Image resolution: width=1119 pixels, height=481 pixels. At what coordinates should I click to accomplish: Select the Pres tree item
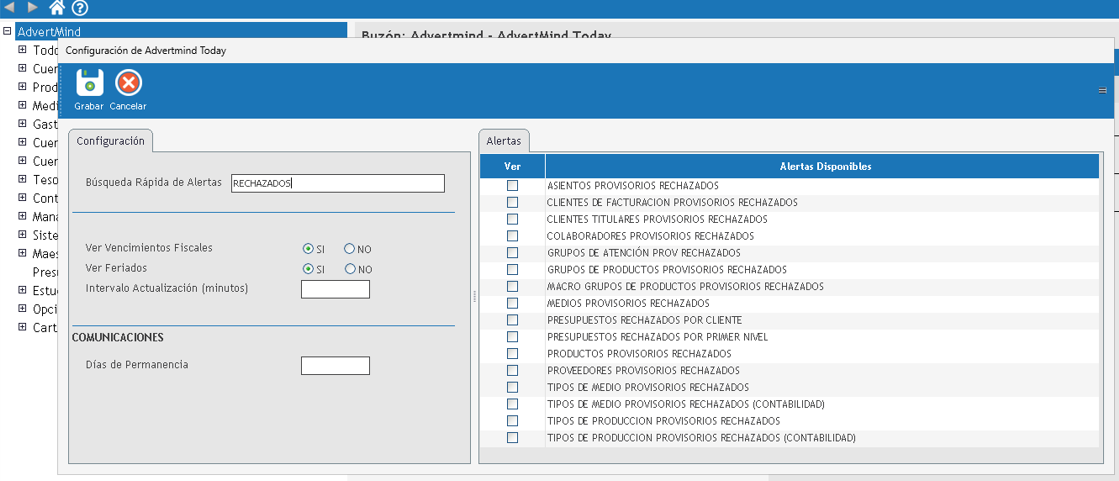coord(45,271)
